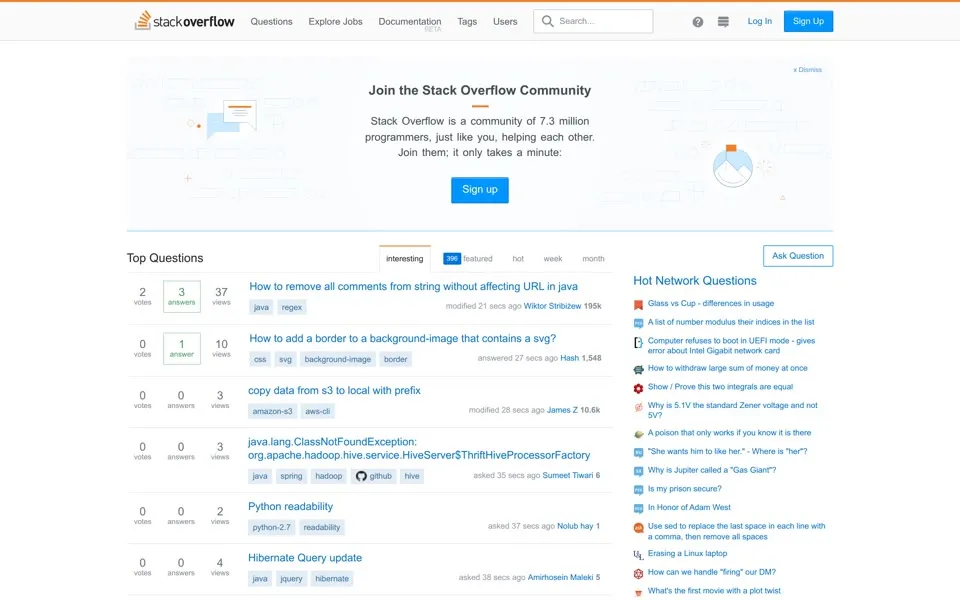Click the hadoop tag
The image size is (960, 600).
point(329,476)
